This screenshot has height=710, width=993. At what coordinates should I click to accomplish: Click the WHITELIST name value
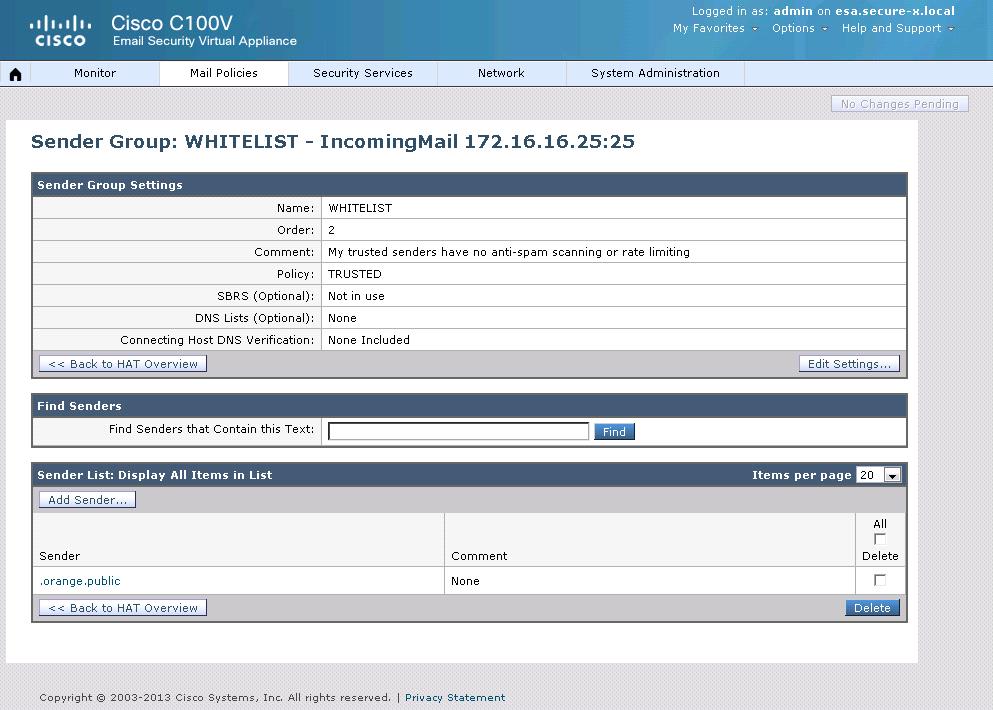(x=360, y=208)
